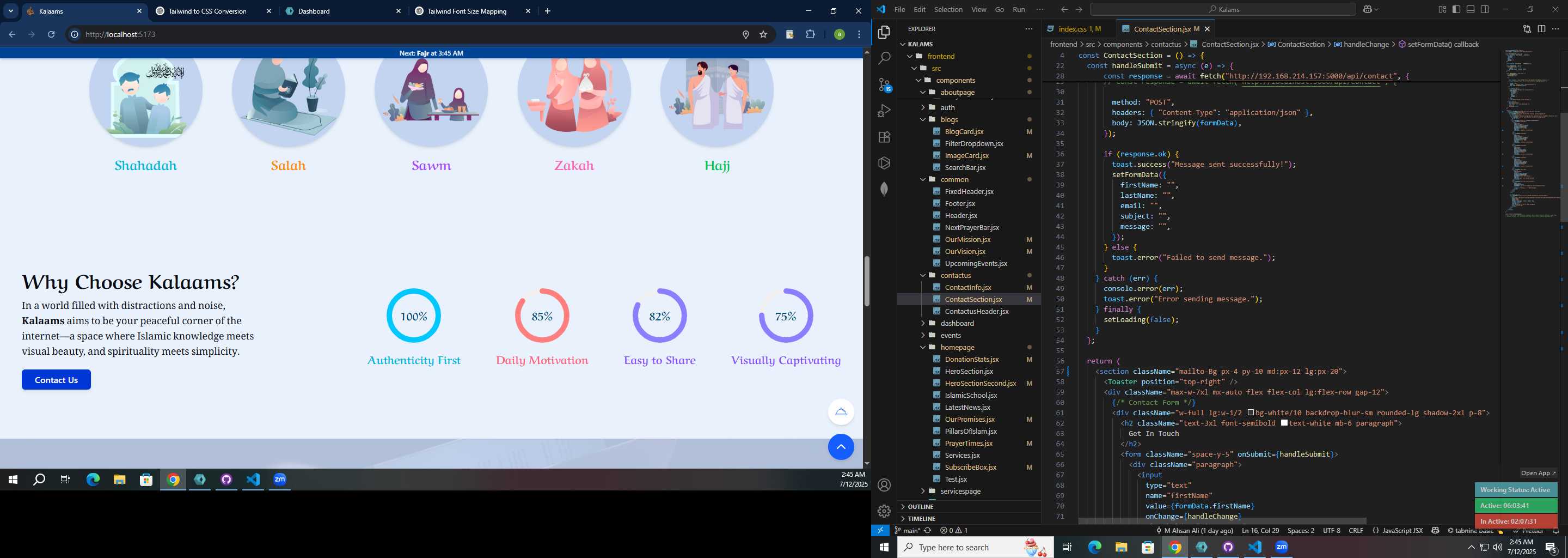Click the white mosque floating icon button
The height and width of the screenshot is (558, 1568).
tap(841, 412)
